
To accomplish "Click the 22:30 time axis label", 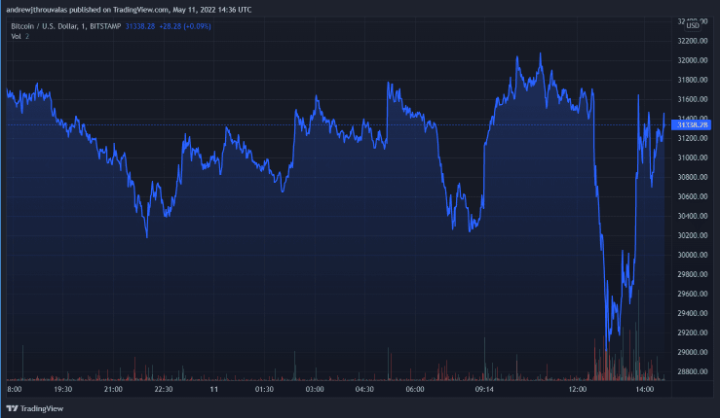I will click(163, 388).
